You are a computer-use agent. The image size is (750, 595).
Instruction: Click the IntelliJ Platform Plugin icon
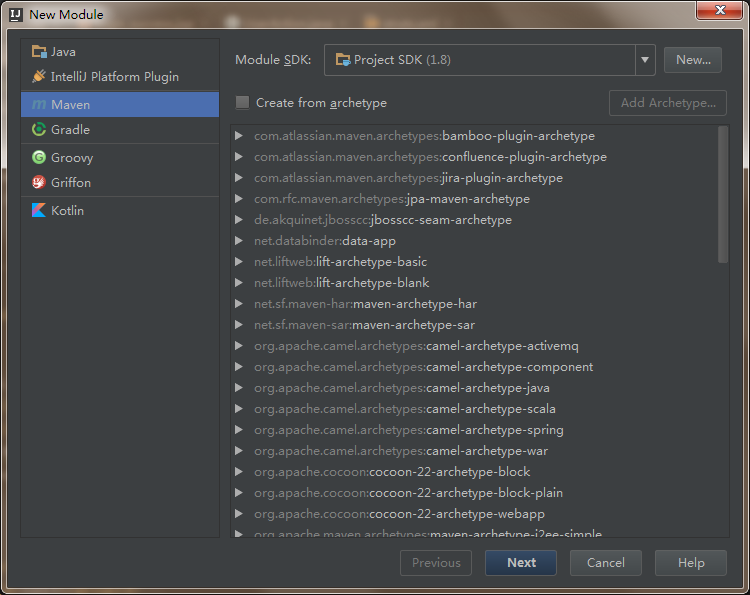39,76
